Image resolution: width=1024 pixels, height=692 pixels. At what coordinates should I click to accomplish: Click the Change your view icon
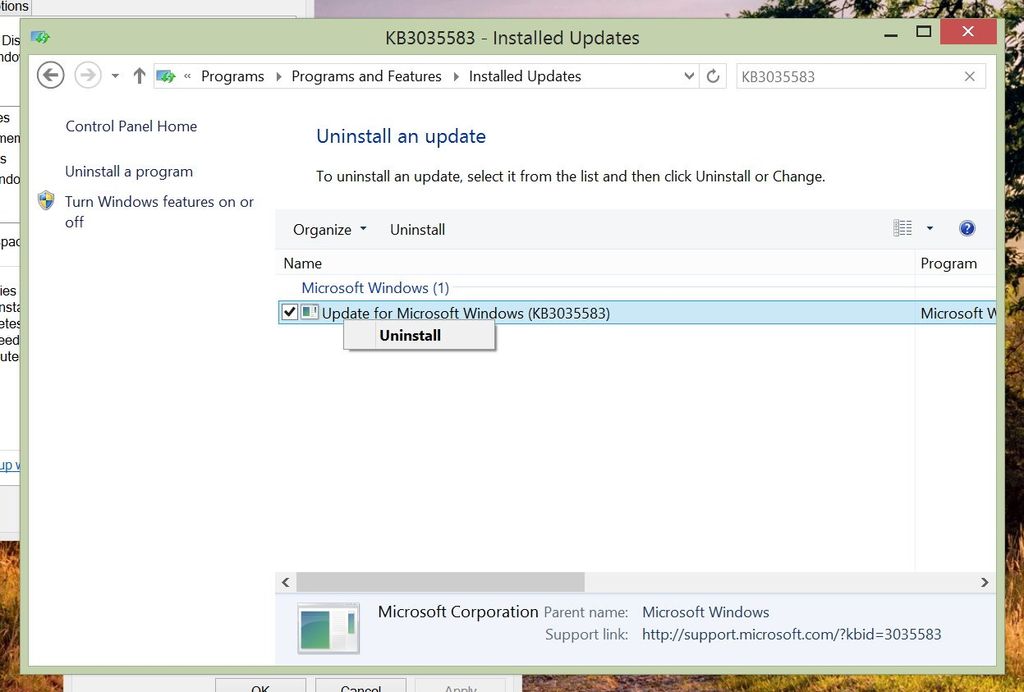pyautogui.click(x=901, y=228)
